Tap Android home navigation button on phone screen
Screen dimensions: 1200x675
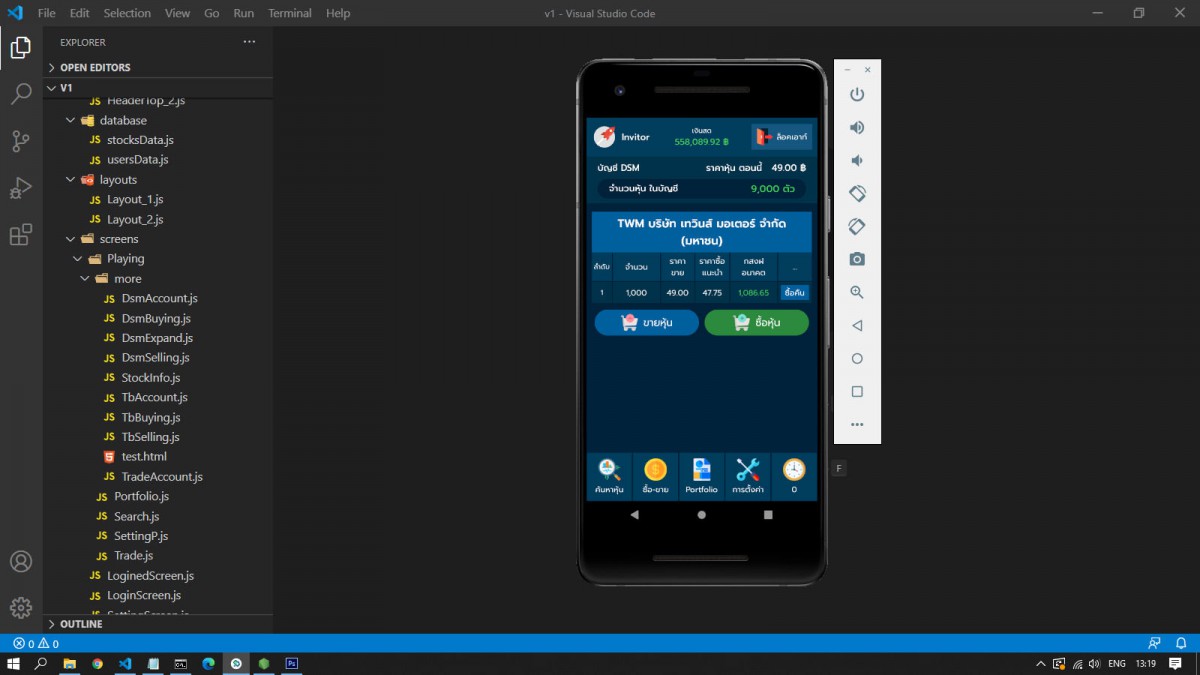[702, 515]
